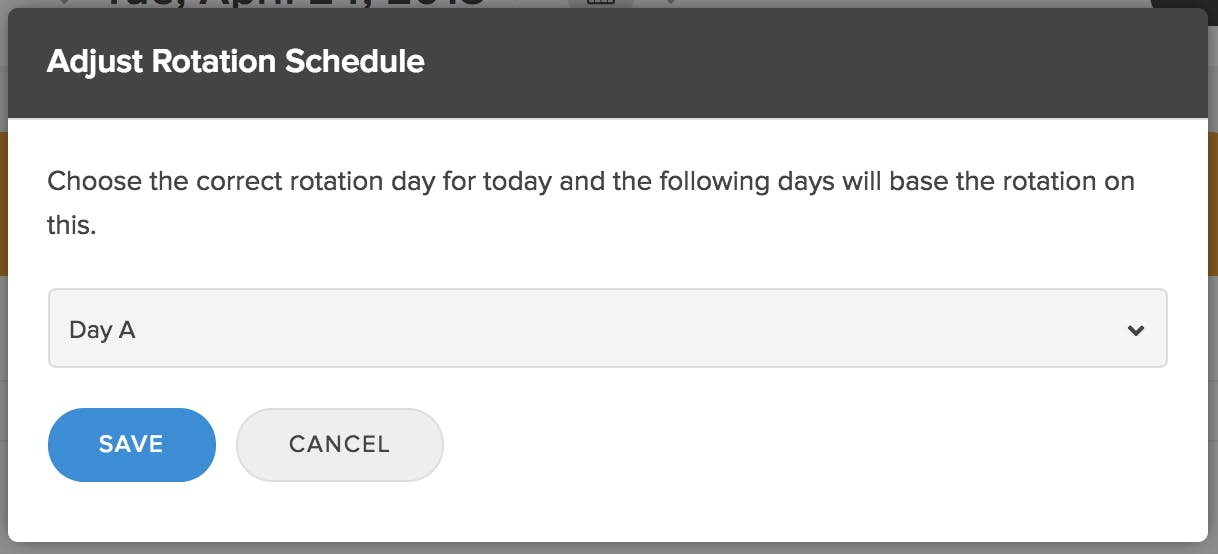Click the small arrow right of the calendar icon
1218x554 pixels.
[669, 2]
